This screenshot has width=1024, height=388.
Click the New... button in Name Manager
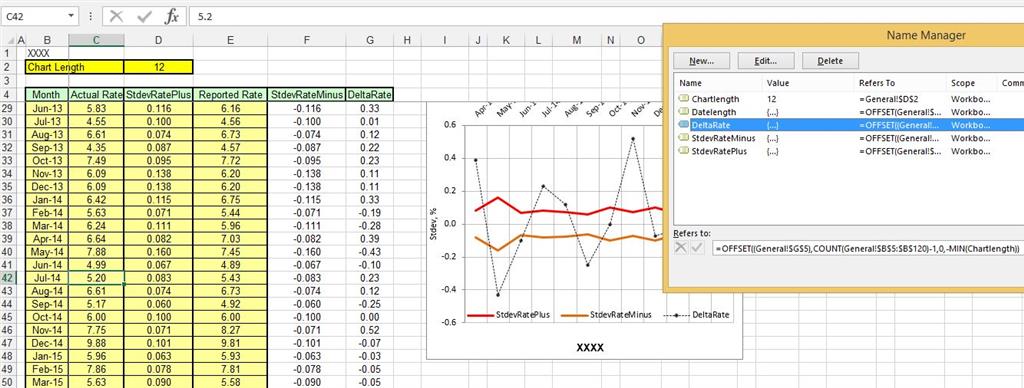(701, 61)
